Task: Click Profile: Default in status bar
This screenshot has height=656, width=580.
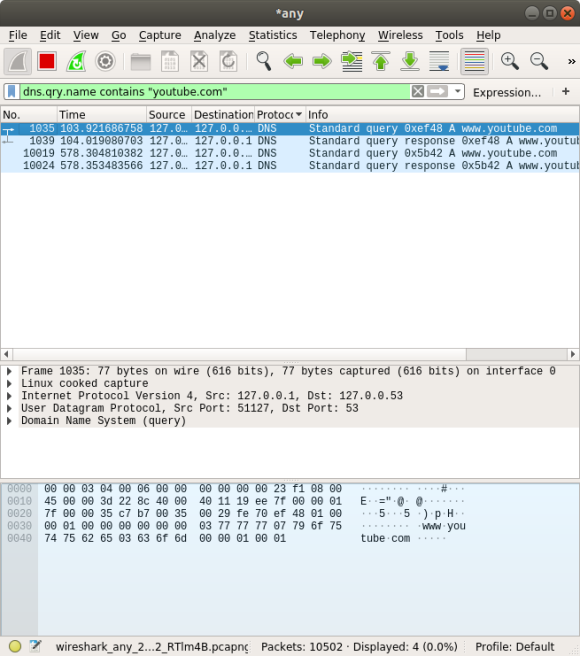Action: [515, 647]
